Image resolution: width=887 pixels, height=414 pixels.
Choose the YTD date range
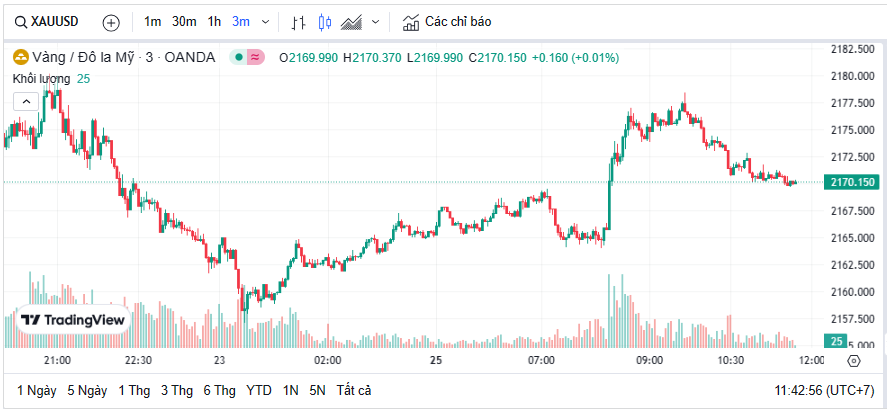coord(258,390)
